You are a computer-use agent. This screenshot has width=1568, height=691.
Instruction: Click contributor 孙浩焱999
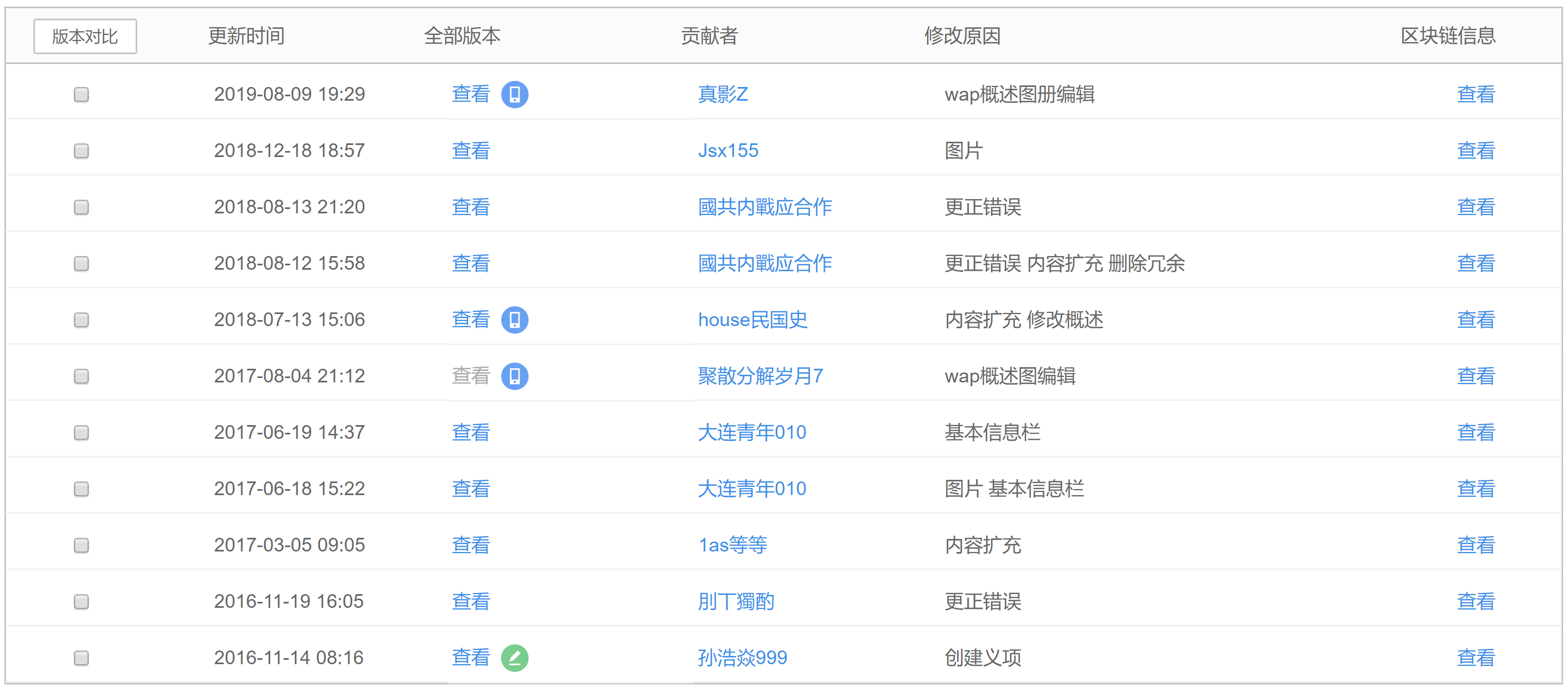[742, 658]
